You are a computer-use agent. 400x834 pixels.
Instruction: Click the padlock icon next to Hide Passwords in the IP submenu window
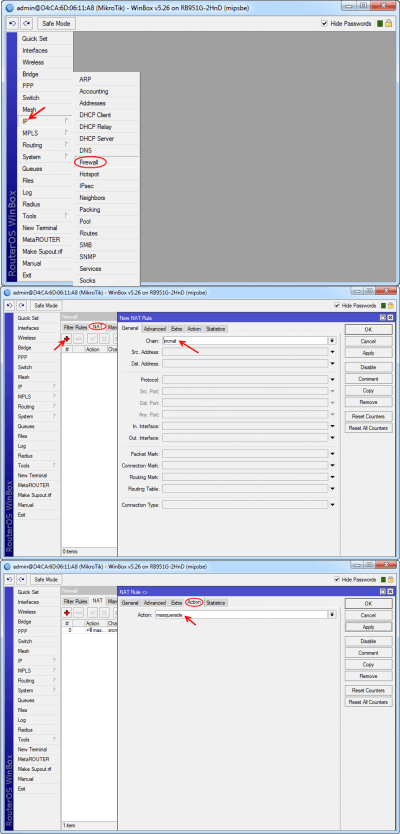(390, 23)
